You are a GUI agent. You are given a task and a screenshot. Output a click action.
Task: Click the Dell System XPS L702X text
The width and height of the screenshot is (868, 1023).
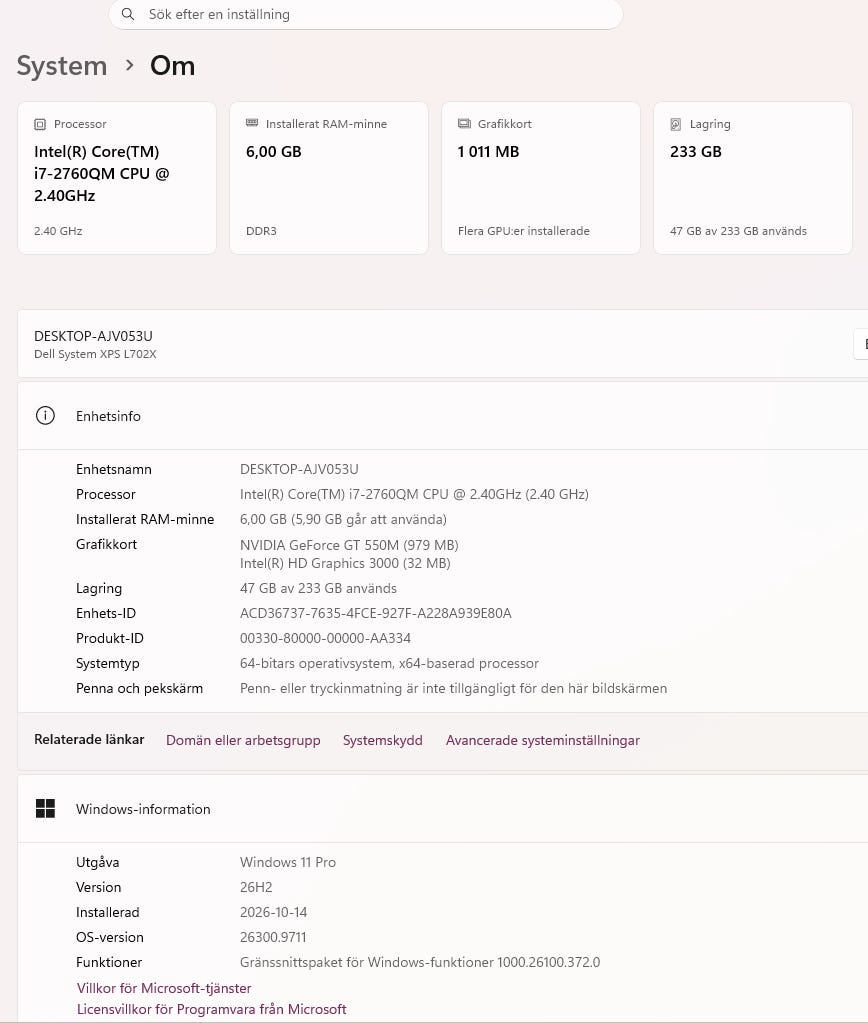pos(95,354)
